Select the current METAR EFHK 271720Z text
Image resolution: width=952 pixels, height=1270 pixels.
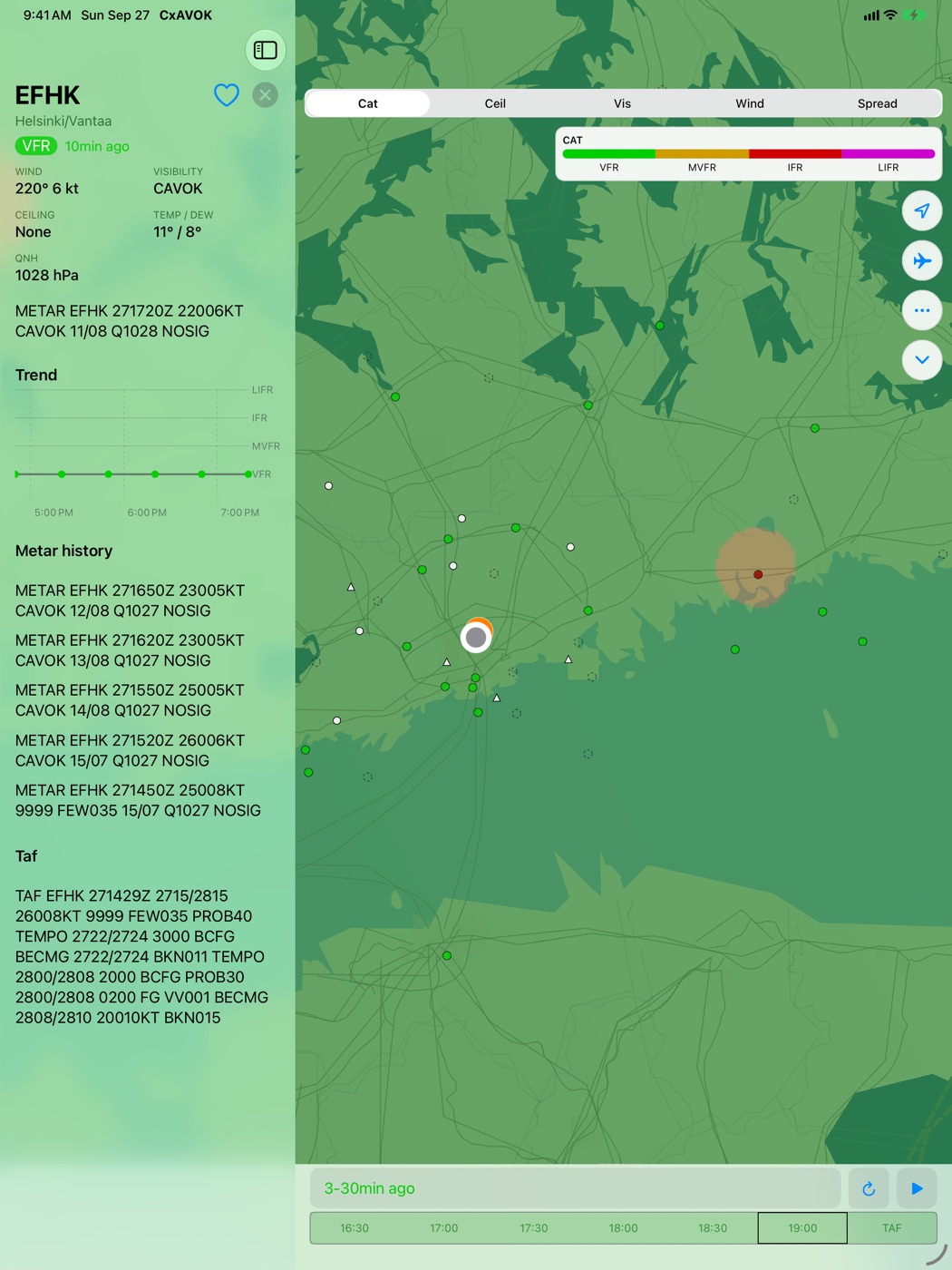[x=130, y=321]
